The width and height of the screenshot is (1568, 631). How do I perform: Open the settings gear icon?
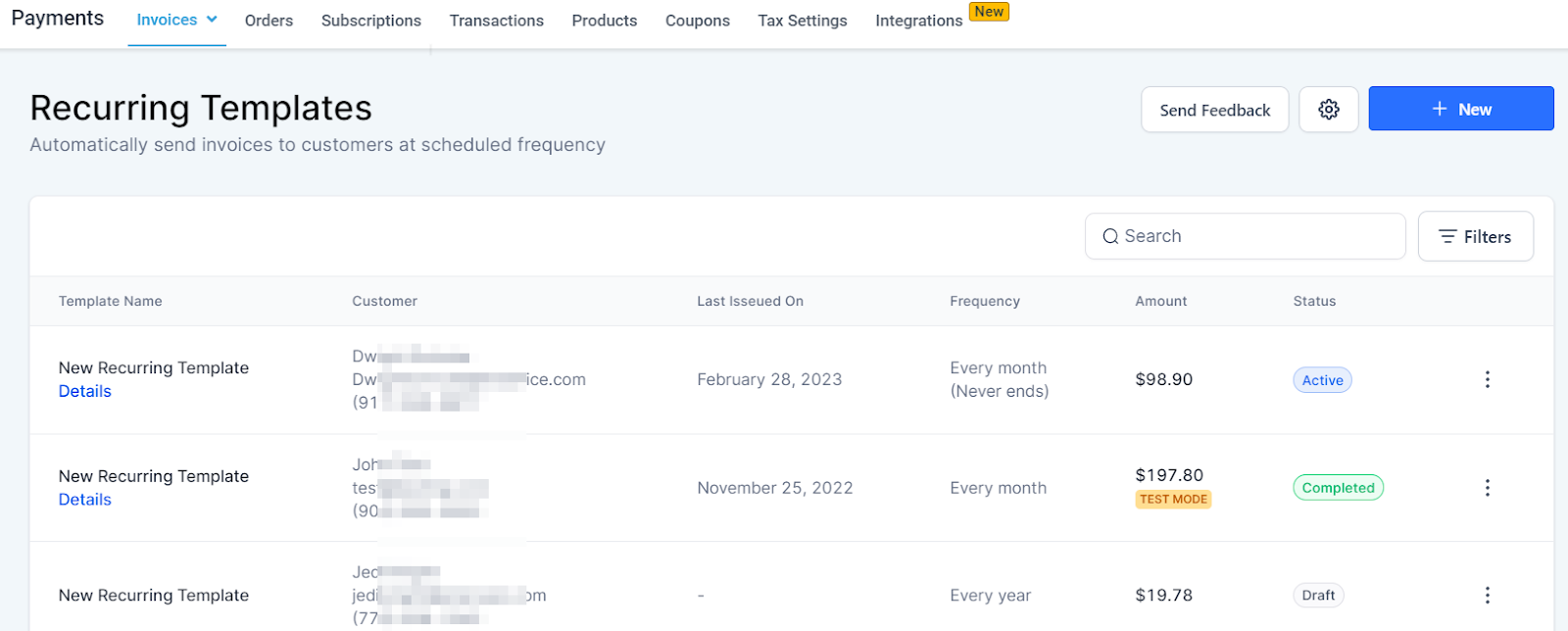click(x=1328, y=110)
